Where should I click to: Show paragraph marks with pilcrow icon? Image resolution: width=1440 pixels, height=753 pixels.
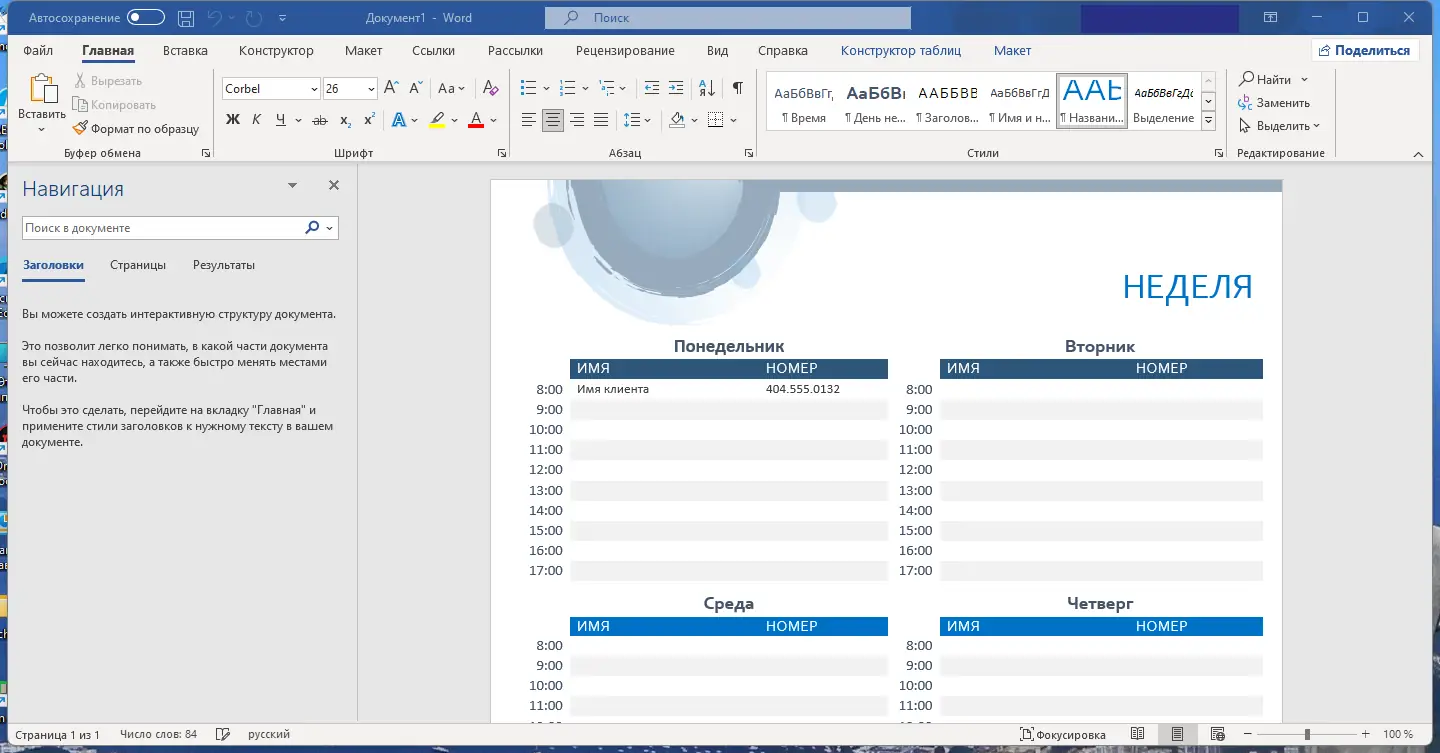tap(737, 88)
